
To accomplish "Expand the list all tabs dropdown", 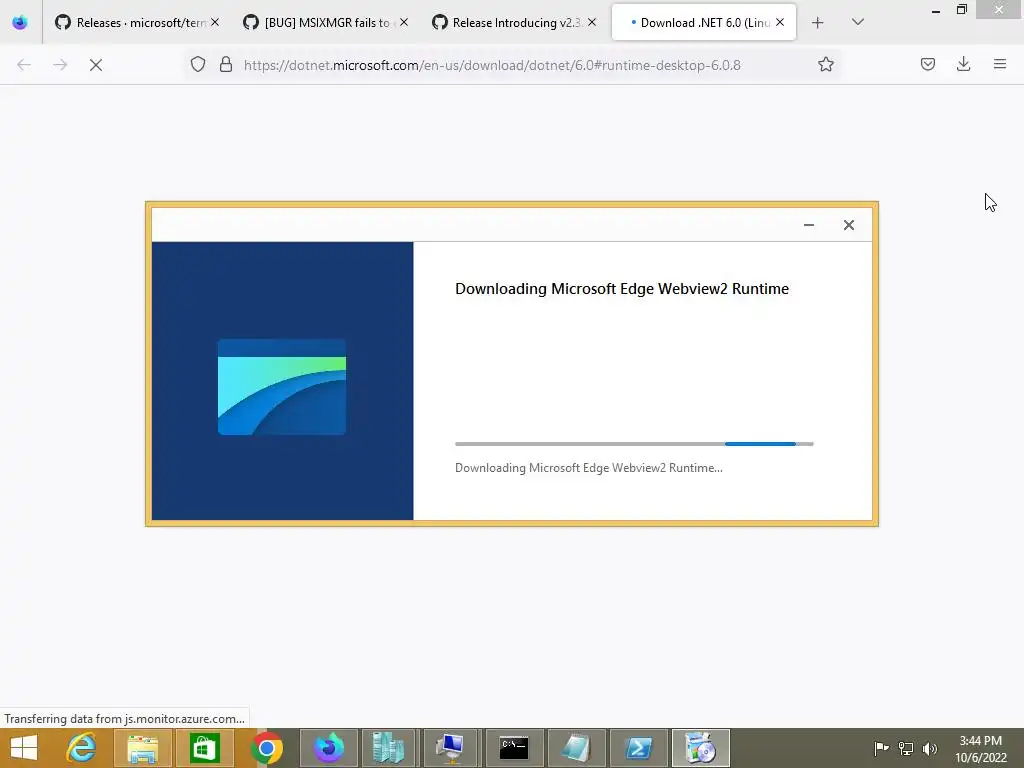I will [x=858, y=23].
